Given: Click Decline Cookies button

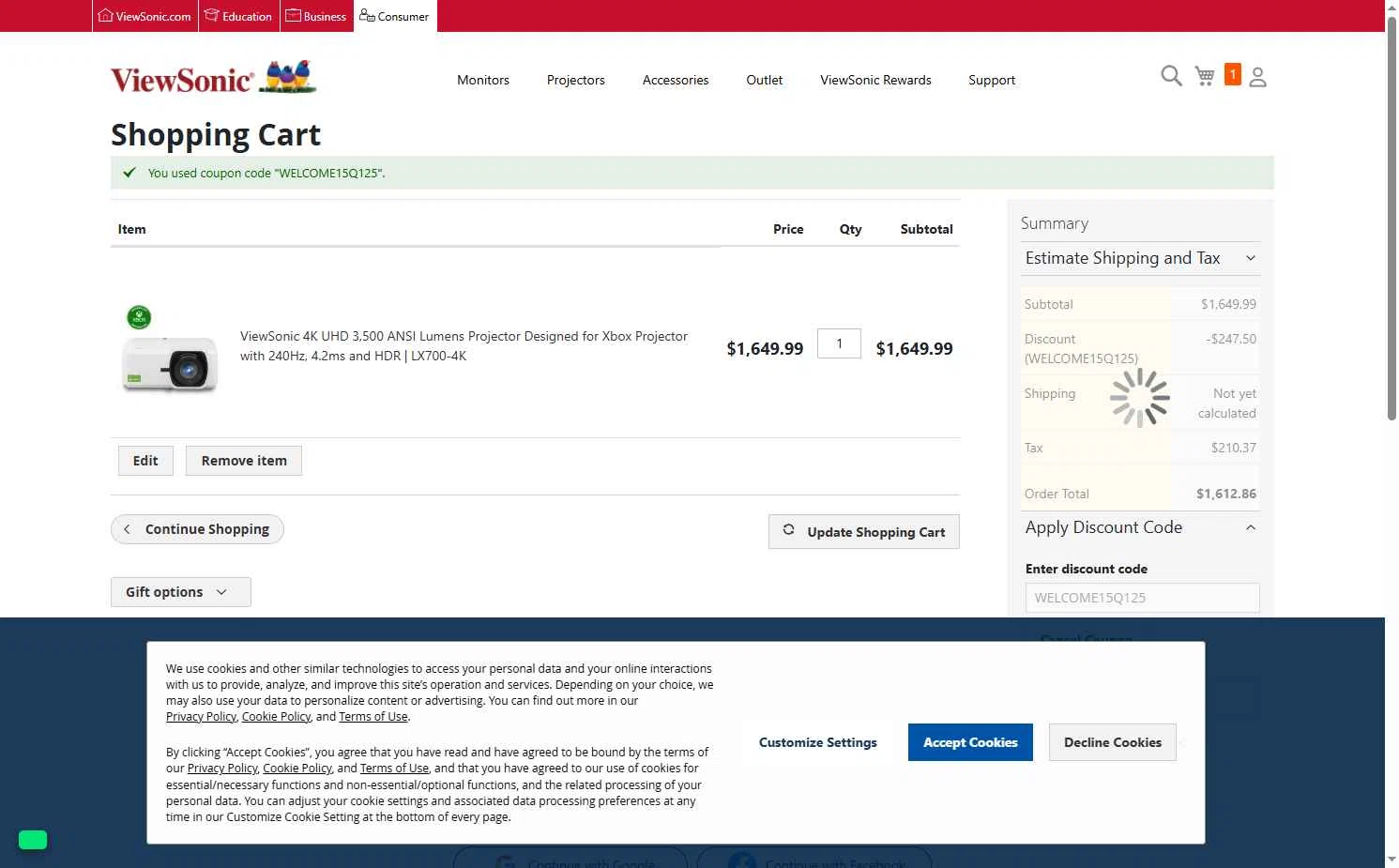Looking at the screenshot, I should [x=1113, y=742].
